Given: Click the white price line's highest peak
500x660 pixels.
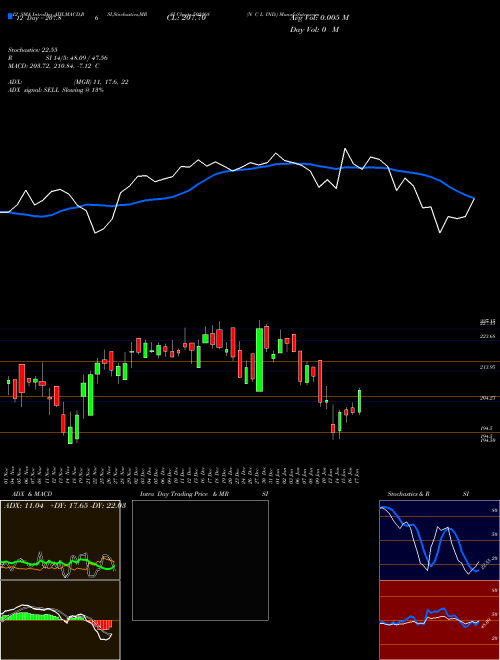Looking at the screenshot, I should click(x=346, y=149).
